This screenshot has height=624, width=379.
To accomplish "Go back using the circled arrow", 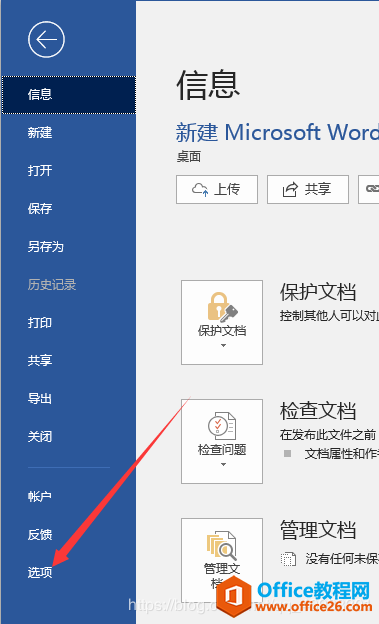I will pos(46,39).
